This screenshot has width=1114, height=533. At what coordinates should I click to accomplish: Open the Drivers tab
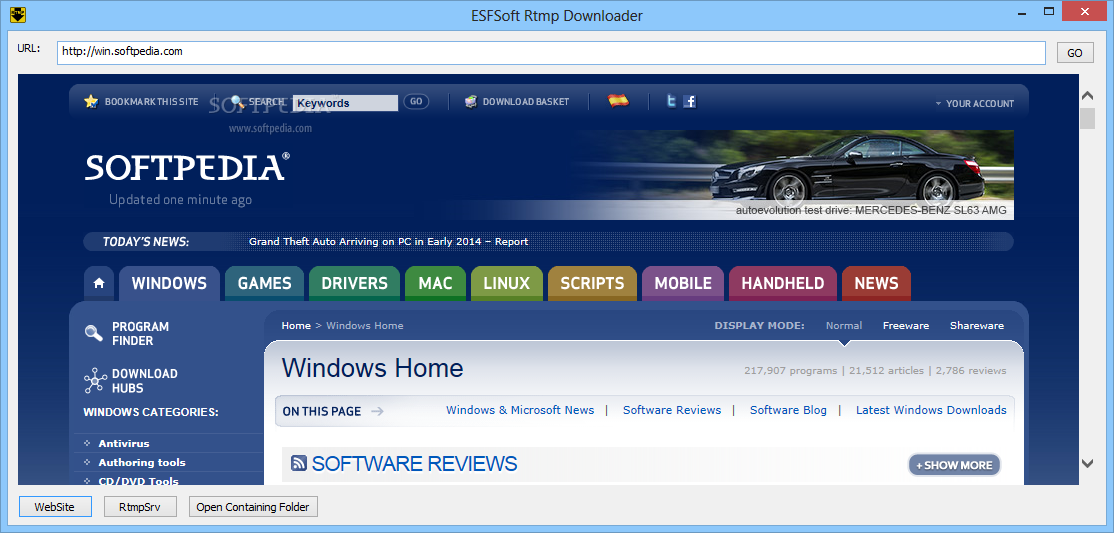(355, 284)
